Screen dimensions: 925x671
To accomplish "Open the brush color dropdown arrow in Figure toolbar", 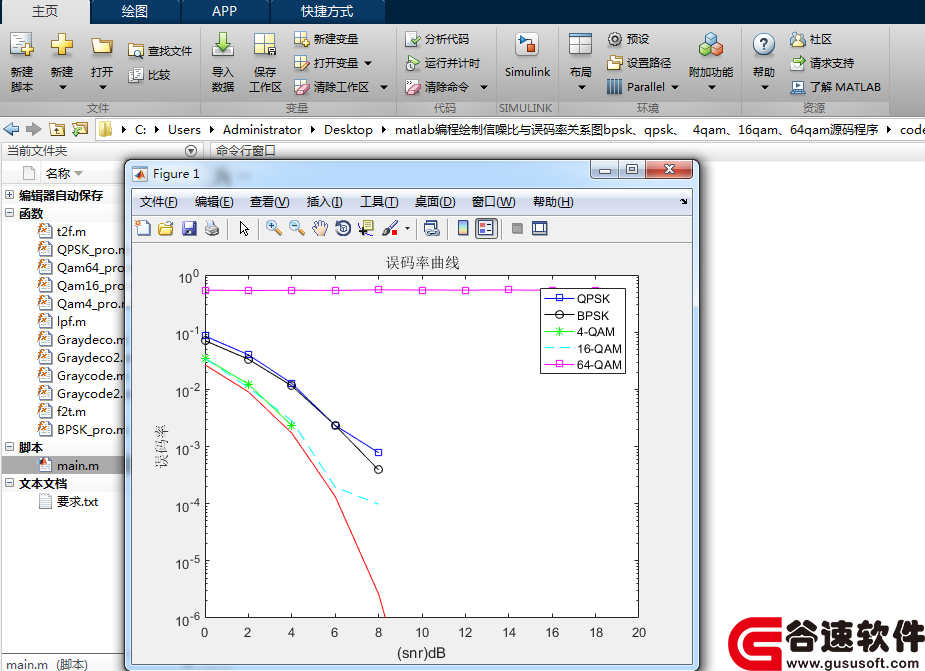I will (407, 228).
